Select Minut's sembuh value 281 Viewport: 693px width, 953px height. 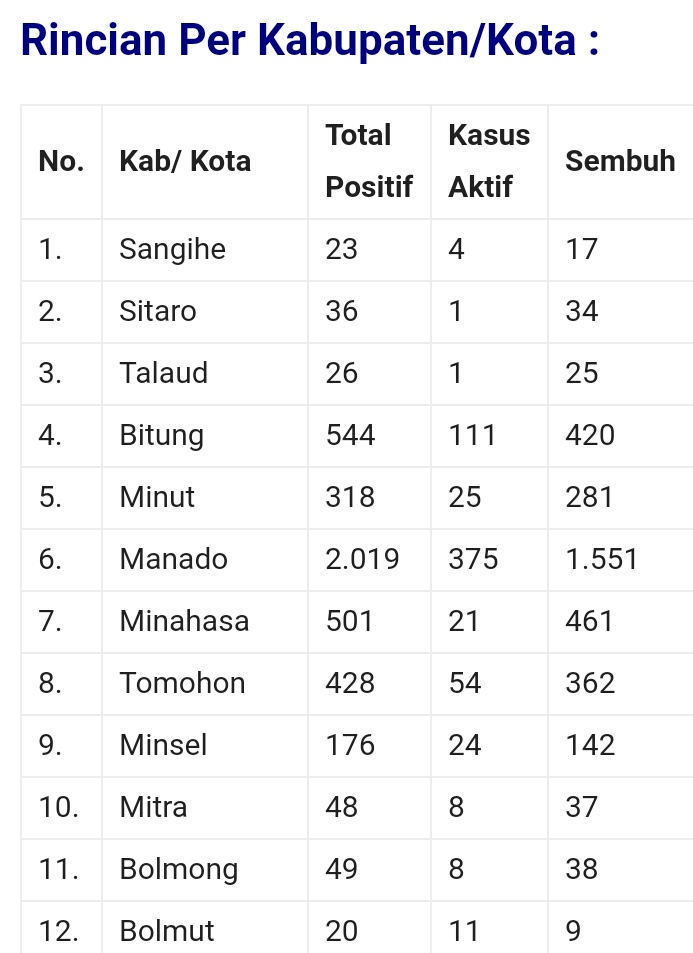589,497
